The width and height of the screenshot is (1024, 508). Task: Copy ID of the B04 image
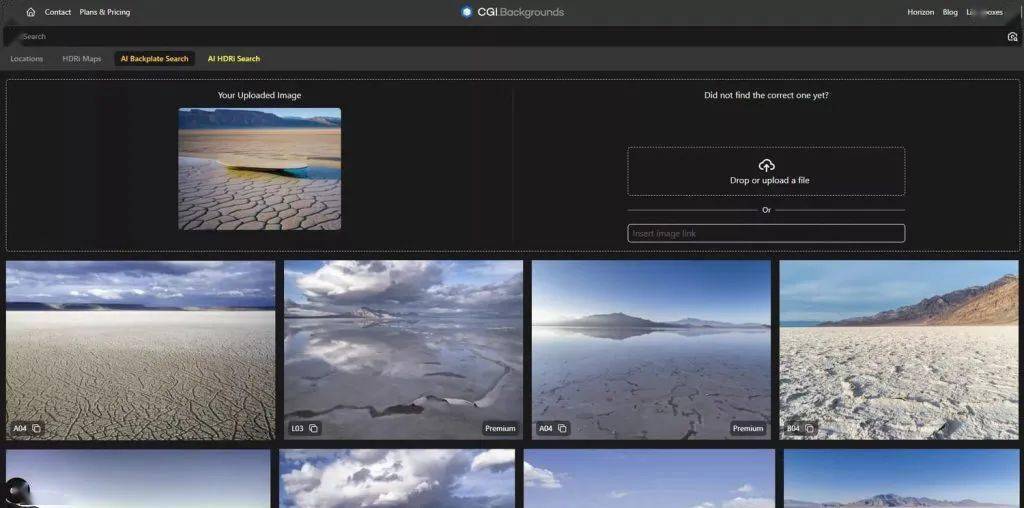pyautogui.click(x=809, y=428)
